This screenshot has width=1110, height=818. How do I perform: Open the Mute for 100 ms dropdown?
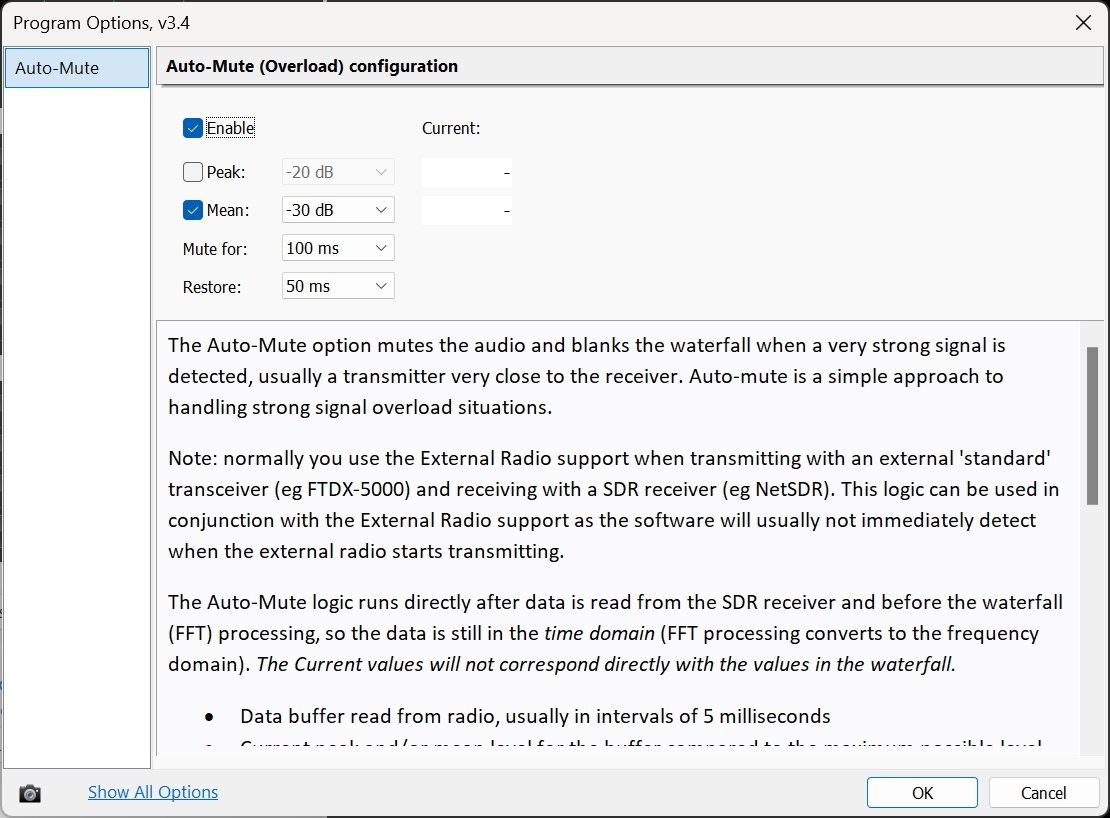(338, 248)
